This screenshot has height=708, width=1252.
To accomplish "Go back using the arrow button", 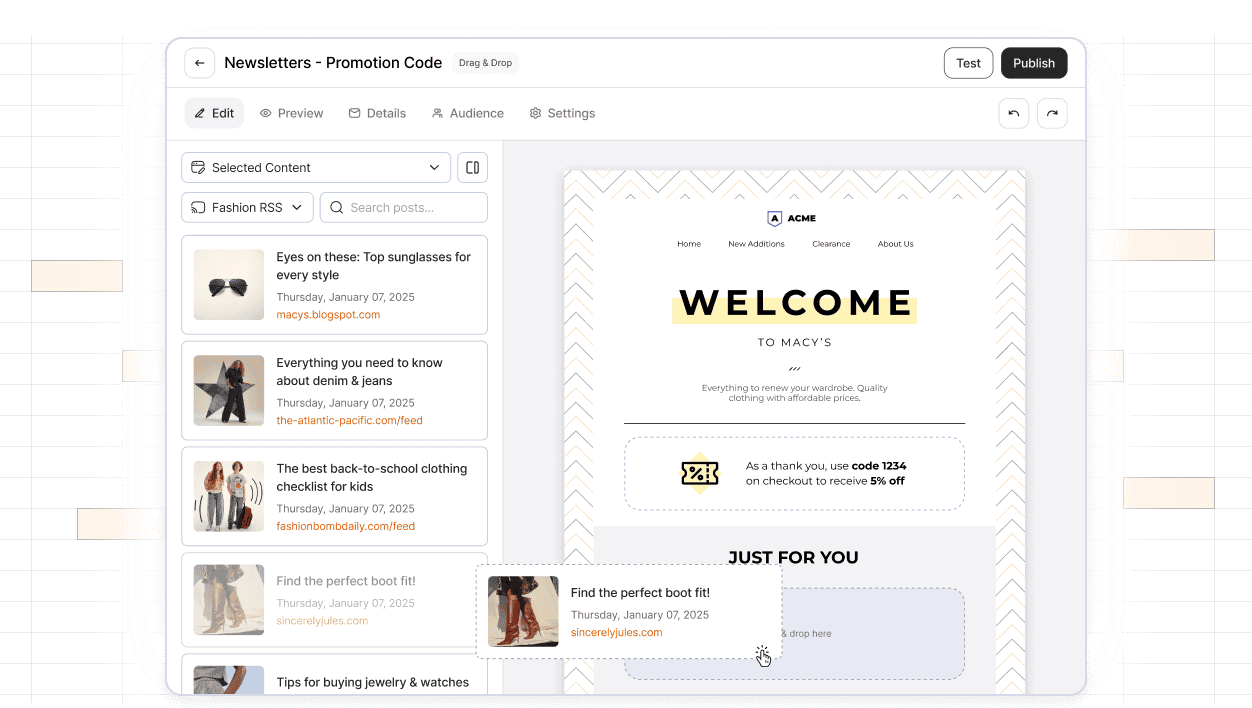I will (200, 63).
